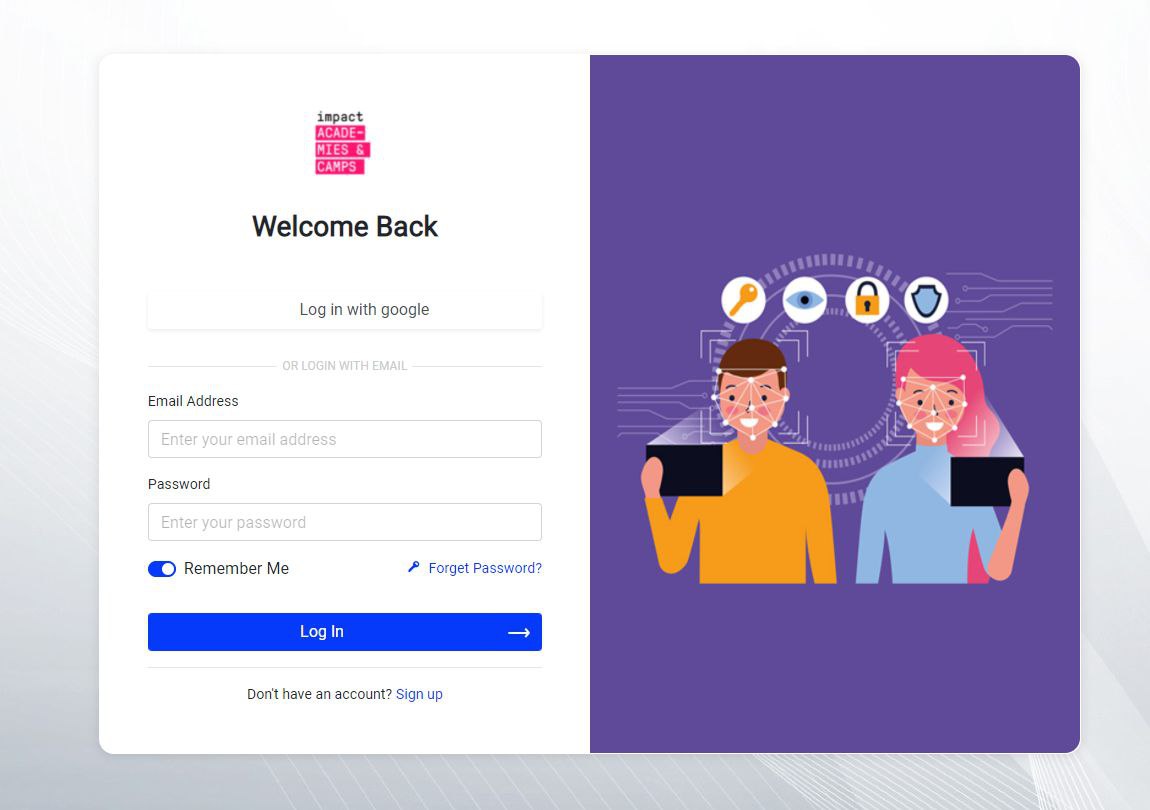
Task: Click the blue eye icon in illustration
Action: (x=805, y=299)
